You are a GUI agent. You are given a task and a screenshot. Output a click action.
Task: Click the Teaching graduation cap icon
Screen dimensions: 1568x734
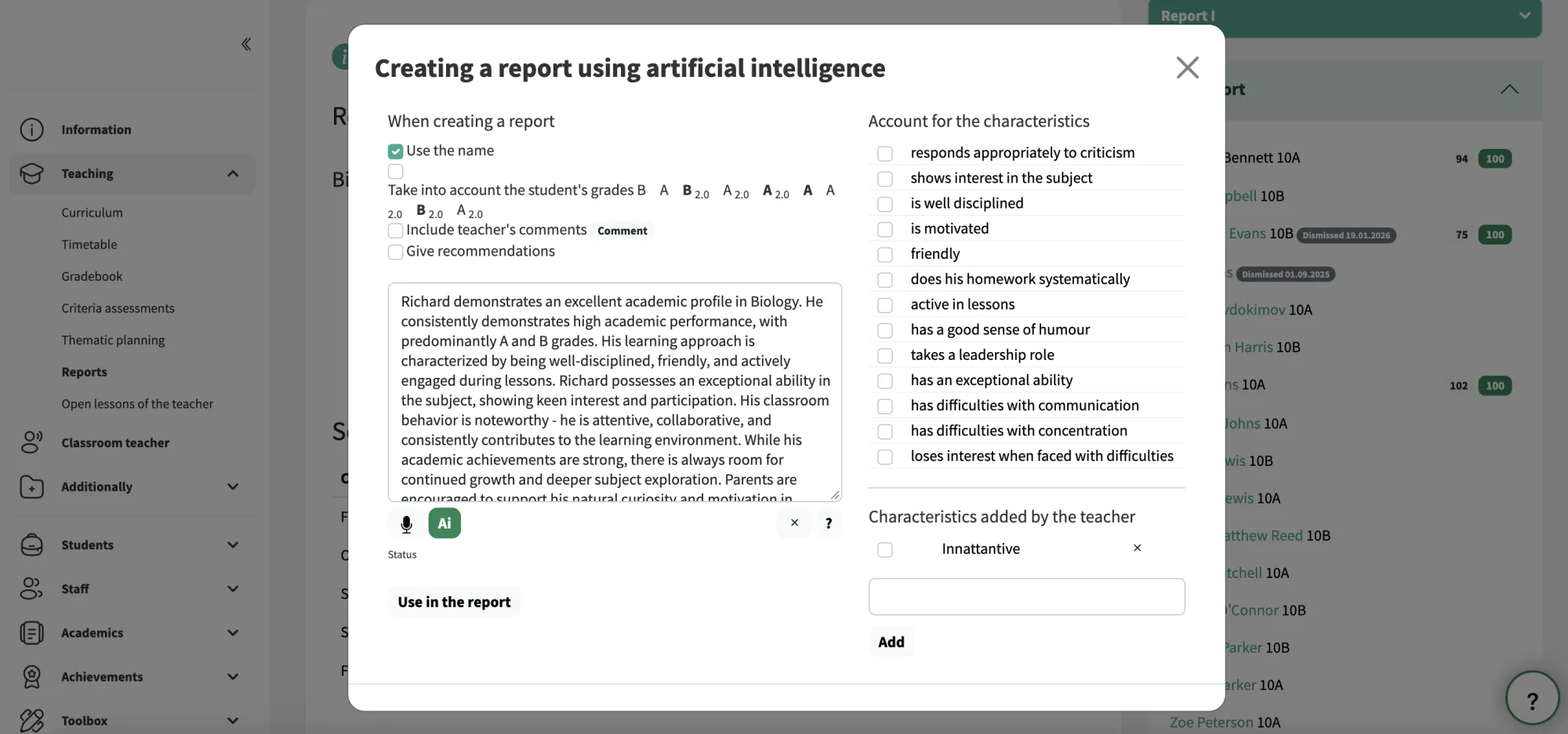pyautogui.click(x=31, y=173)
